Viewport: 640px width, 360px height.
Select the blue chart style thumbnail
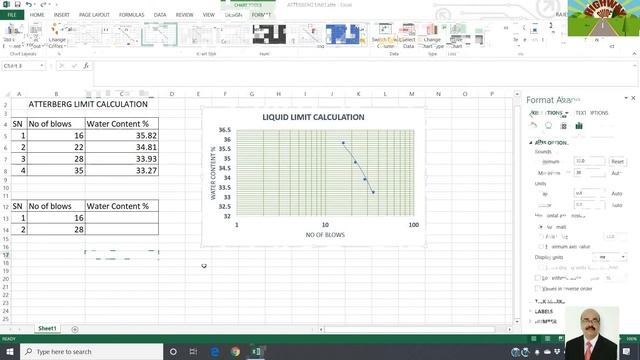342,34
